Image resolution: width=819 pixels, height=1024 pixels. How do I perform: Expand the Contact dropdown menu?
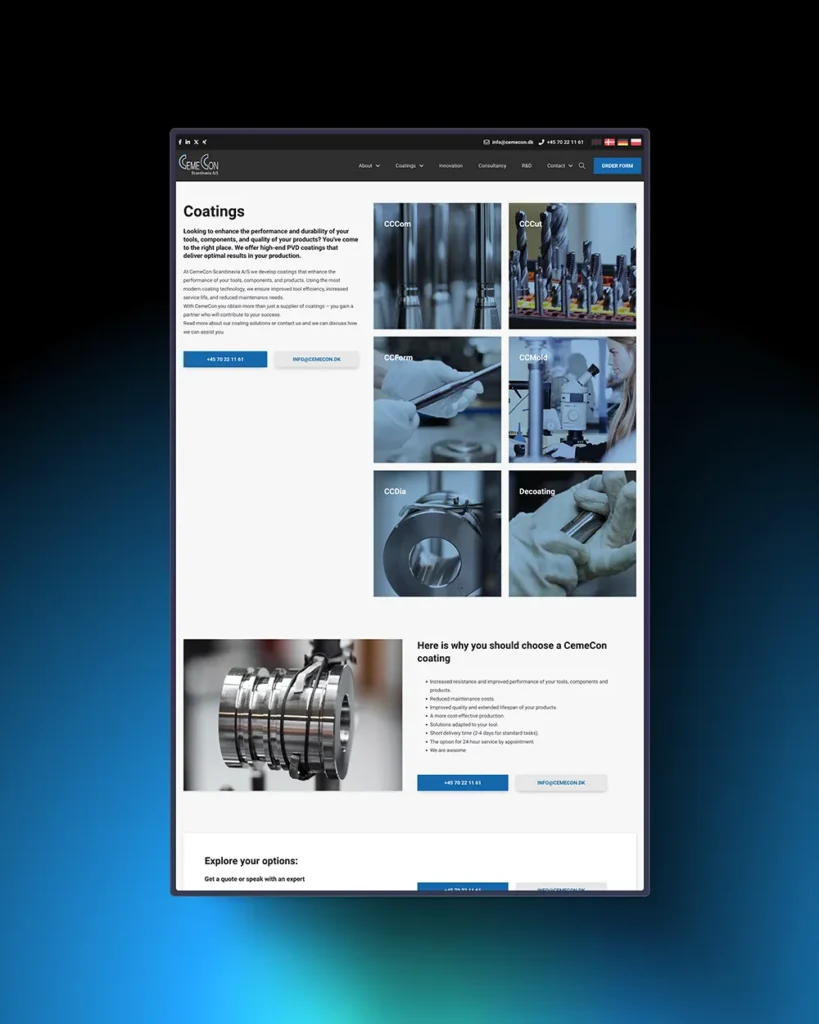click(559, 166)
